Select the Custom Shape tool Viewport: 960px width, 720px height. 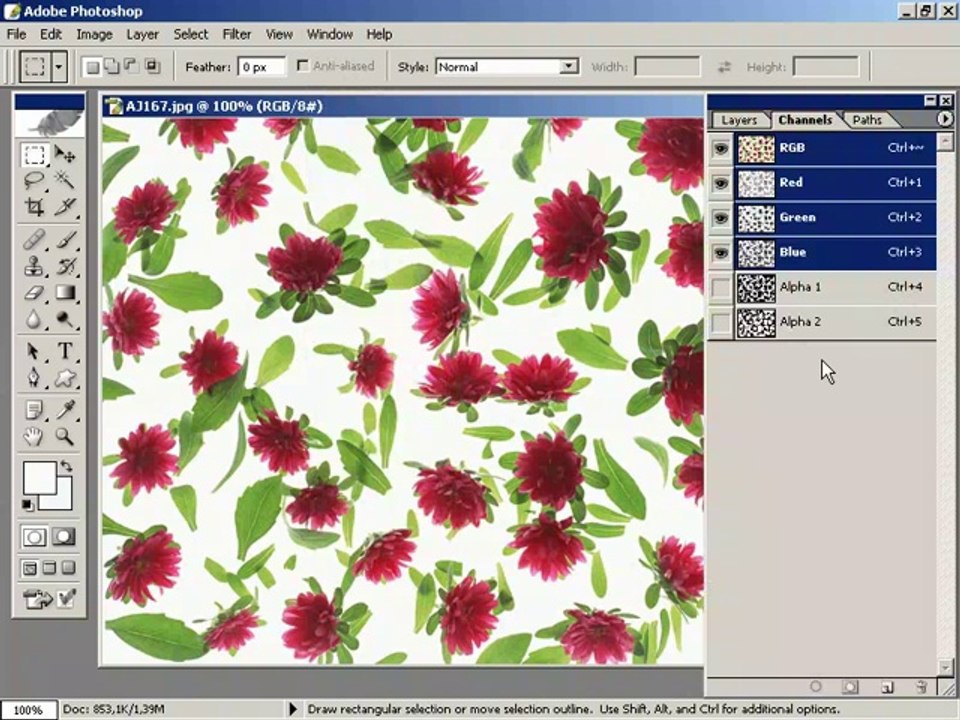click(65, 377)
